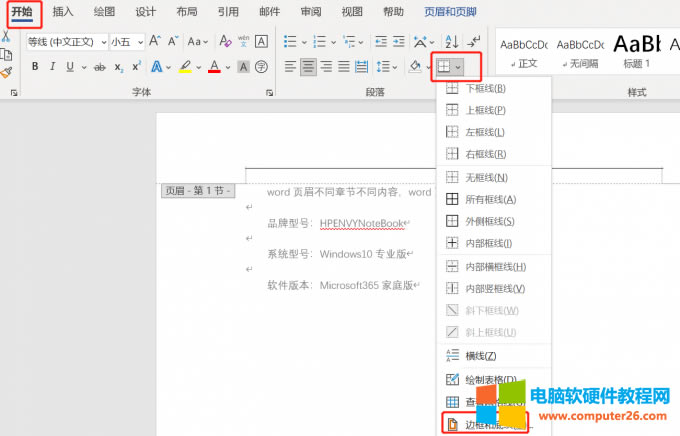
Task: Toggle bold formatting
Action: click(x=35, y=67)
